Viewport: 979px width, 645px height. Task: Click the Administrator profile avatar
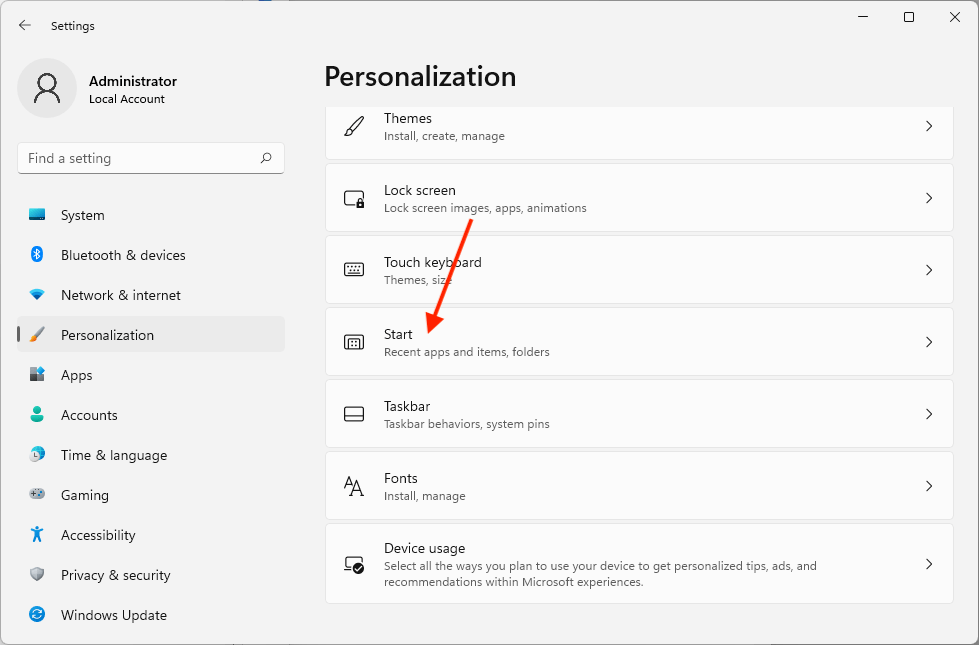47,88
